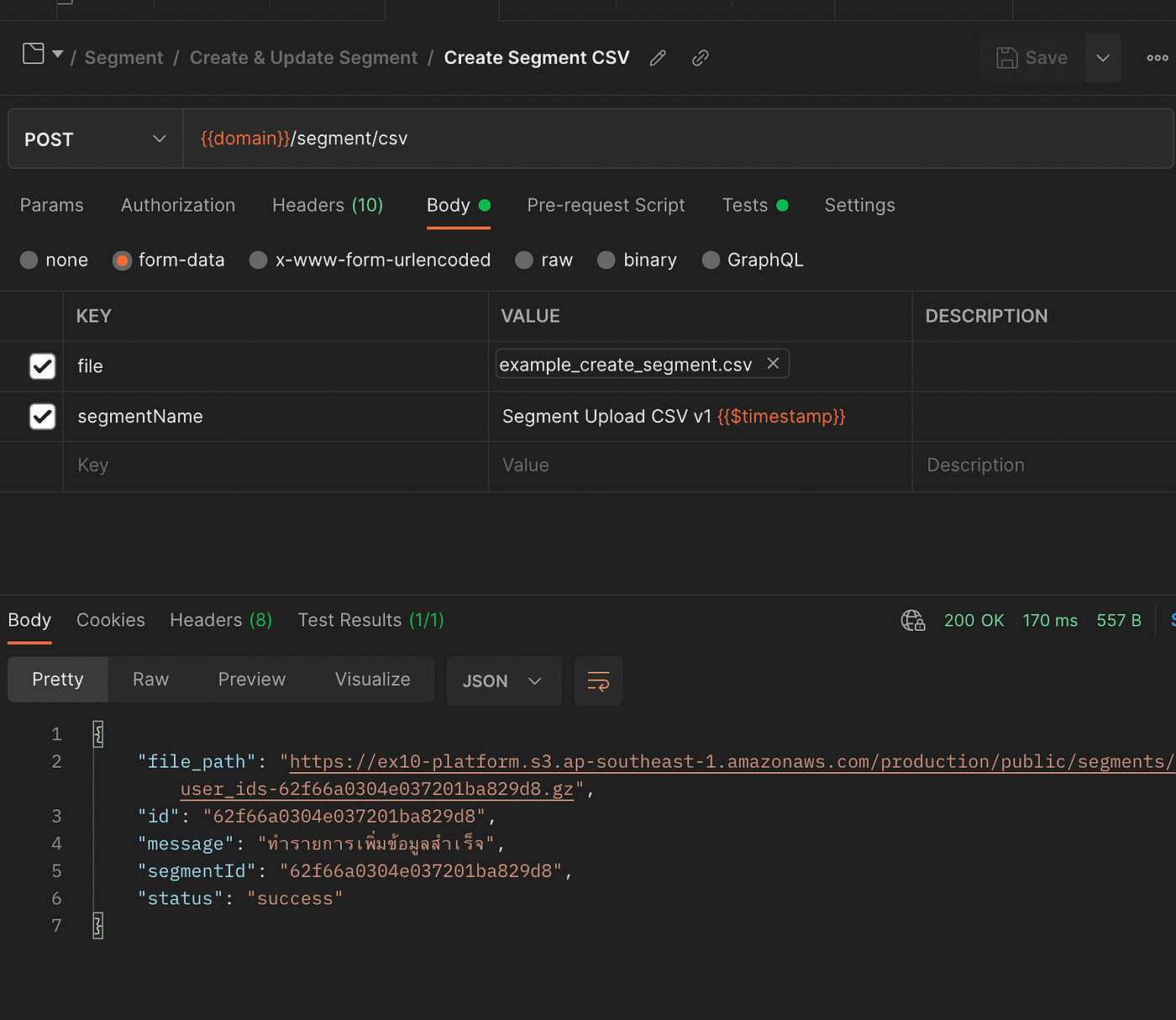Open the JSON format dropdown in the response
Image resolution: width=1176 pixels, height=1020 pixels.
pos(503,681)
